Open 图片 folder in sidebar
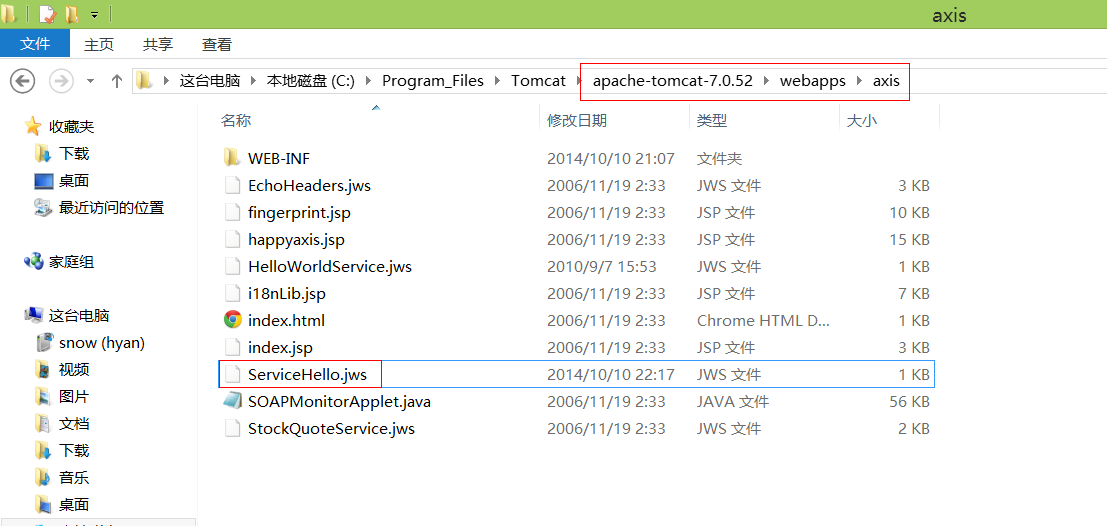 pyautogui.click(x=62, y=397)
